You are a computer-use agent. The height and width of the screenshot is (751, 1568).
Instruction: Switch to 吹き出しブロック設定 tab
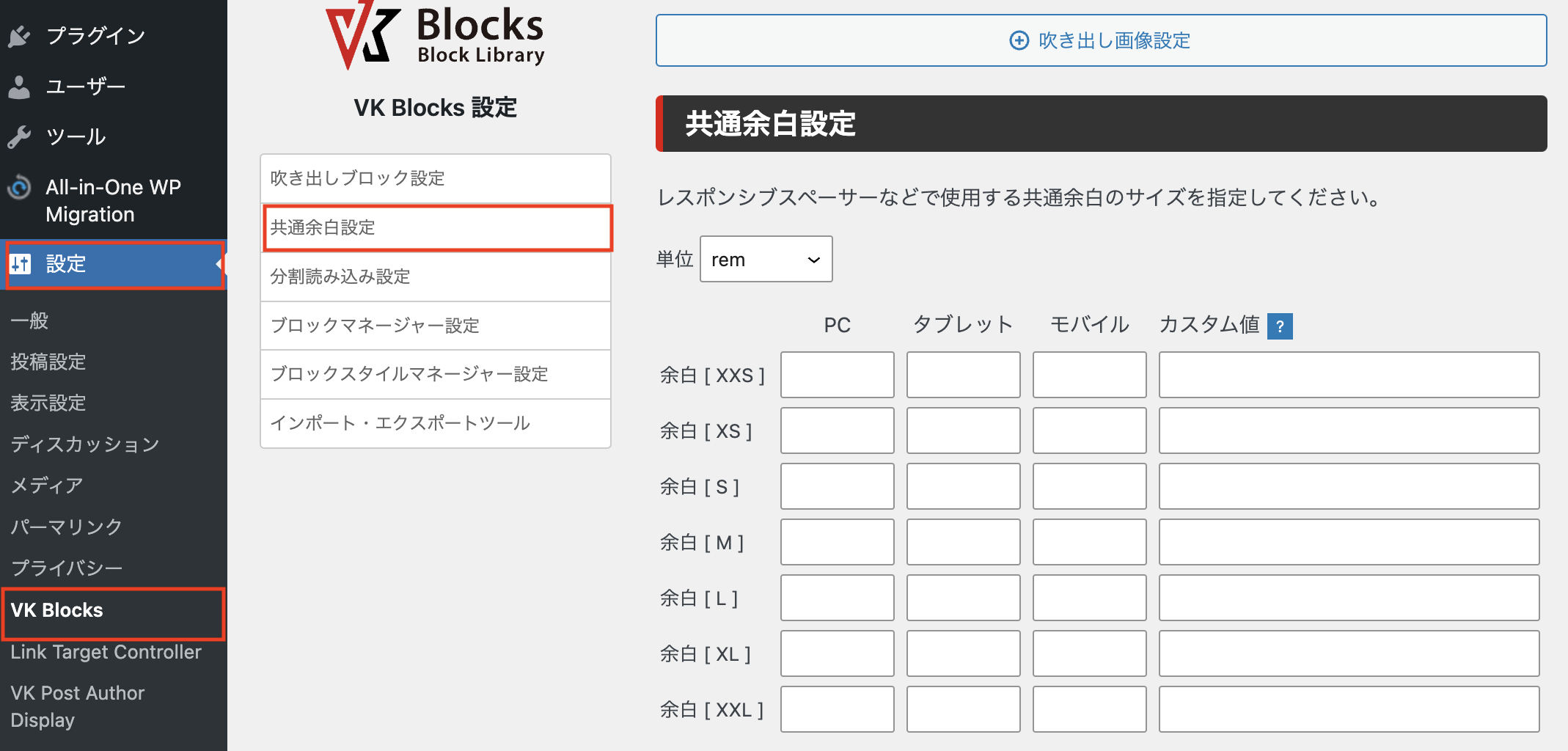[436, 177]
